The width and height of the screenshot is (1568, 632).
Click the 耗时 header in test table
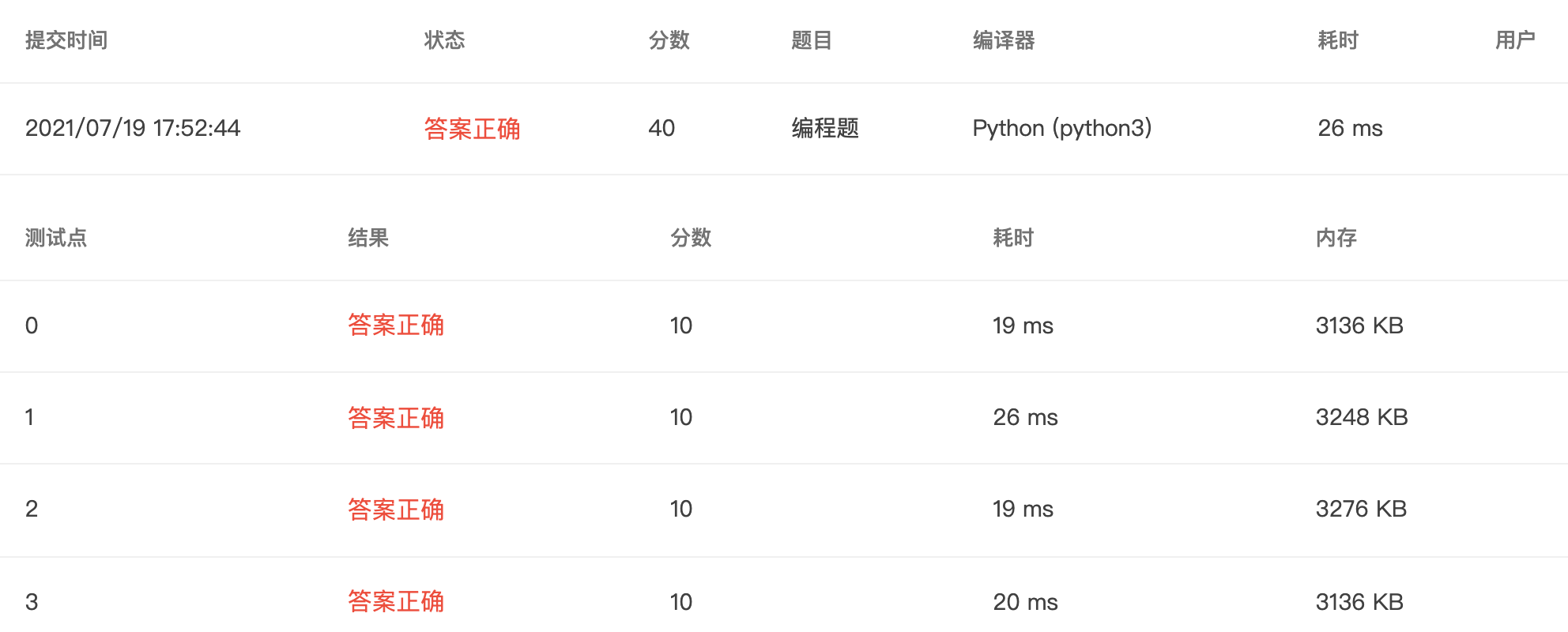pyautogui.click(x=1013, y=238)
